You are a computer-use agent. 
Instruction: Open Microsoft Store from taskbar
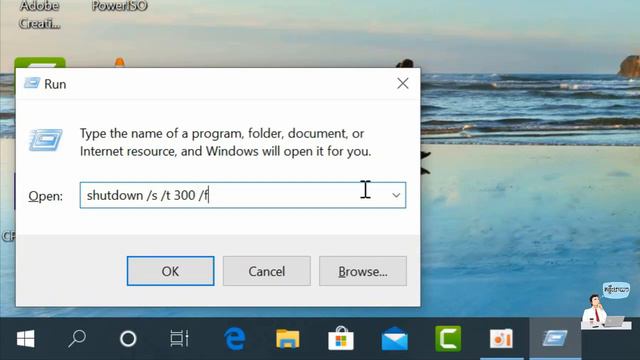[341, 339]
